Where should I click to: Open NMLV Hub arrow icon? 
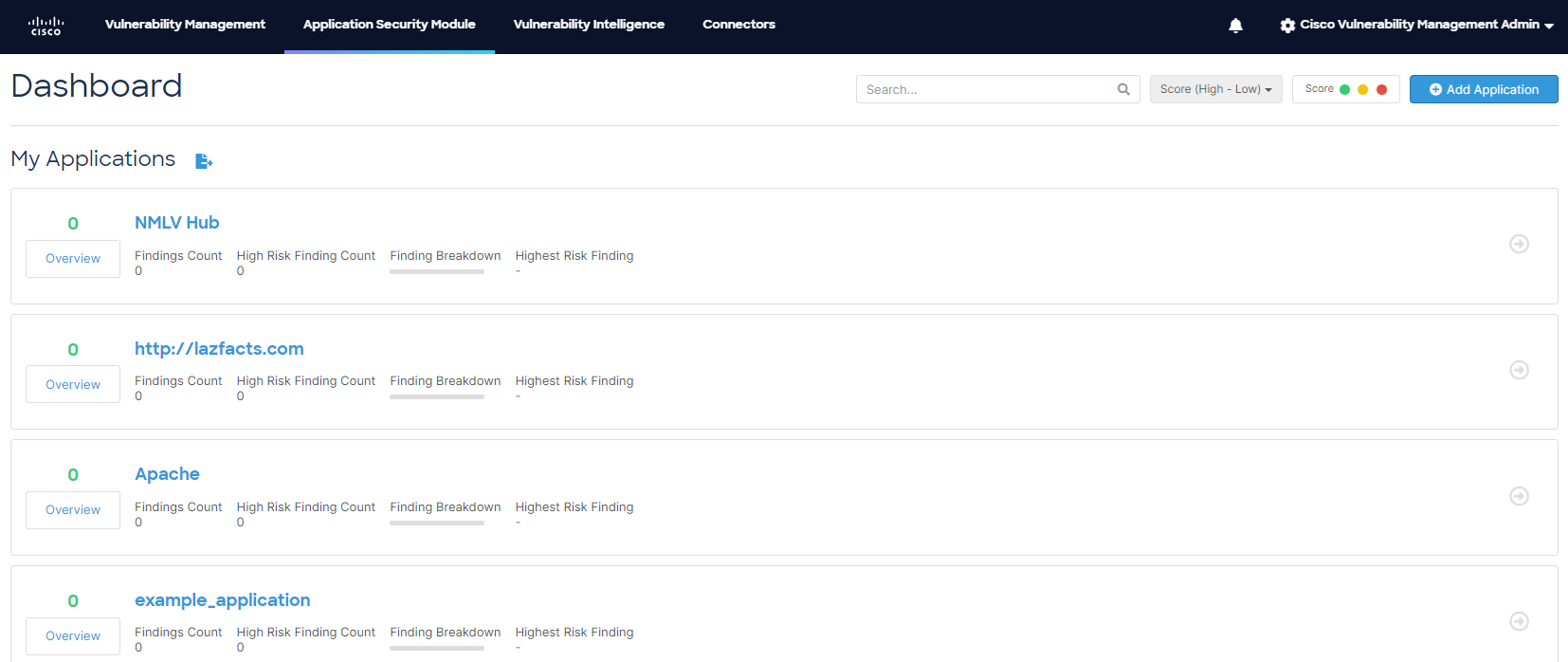pos(1519,244)
